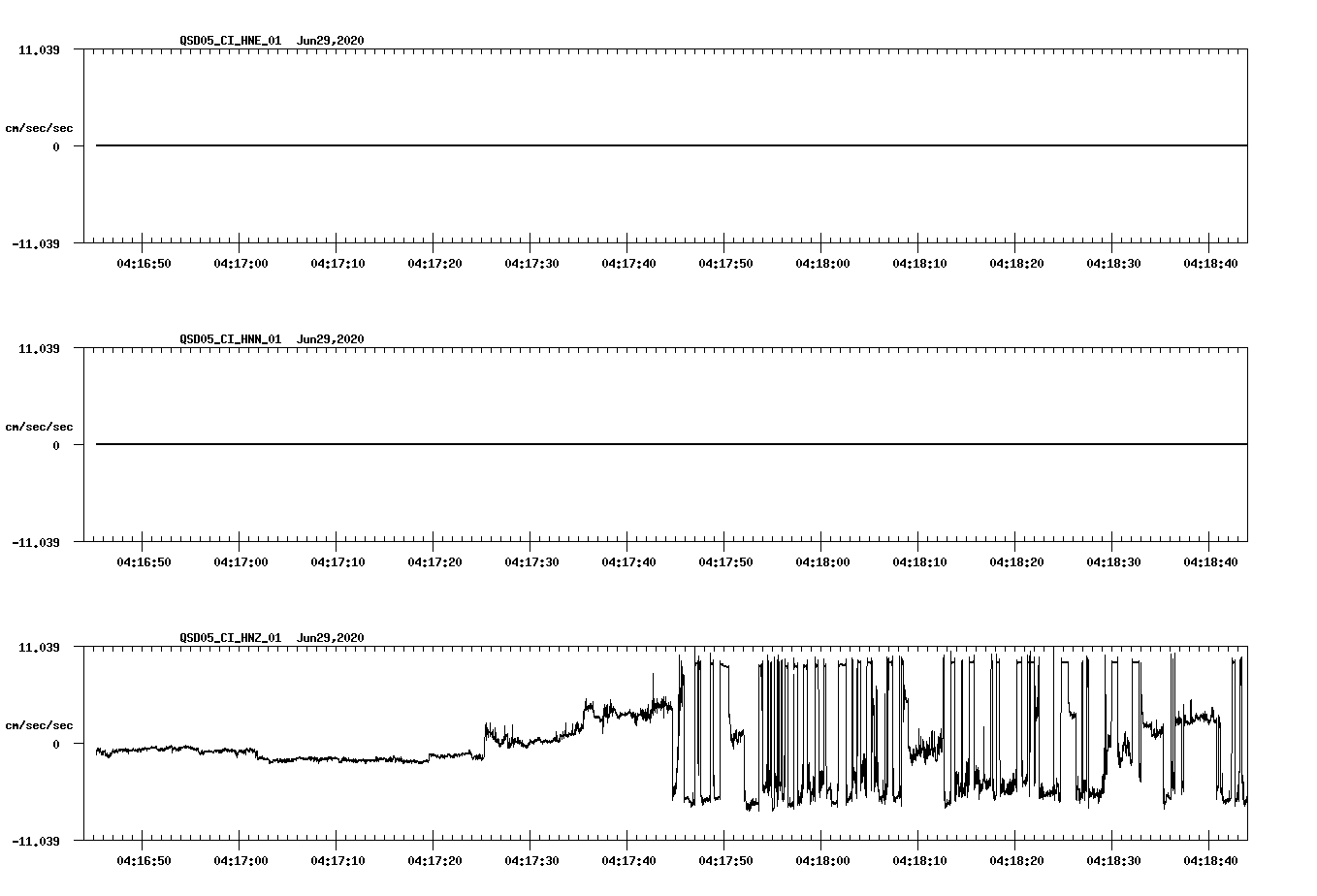
Task: Click the QSD05_CI_HNN_01 channel title
Action: click(230, 339)
